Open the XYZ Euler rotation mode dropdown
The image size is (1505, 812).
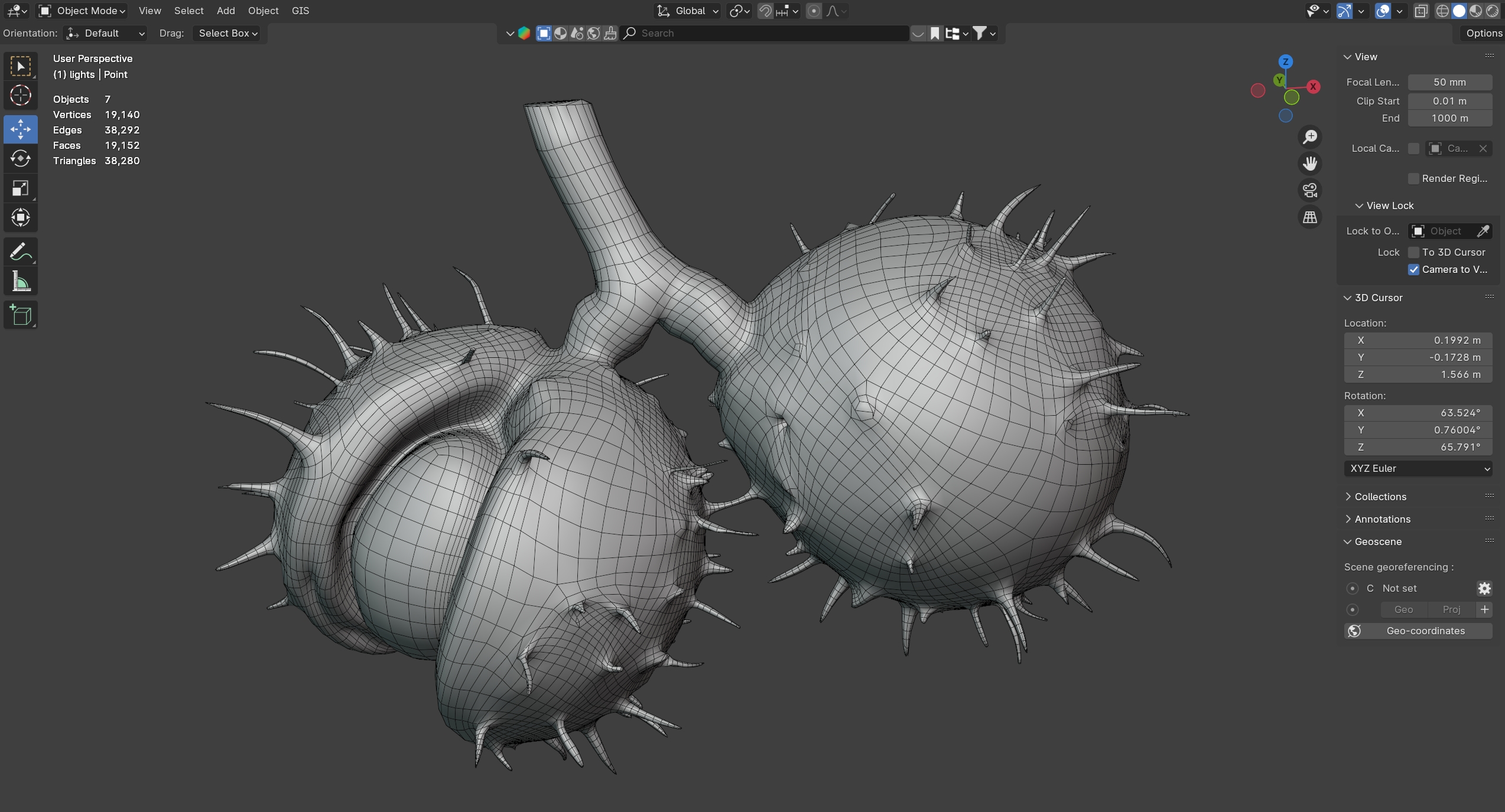1418,468
